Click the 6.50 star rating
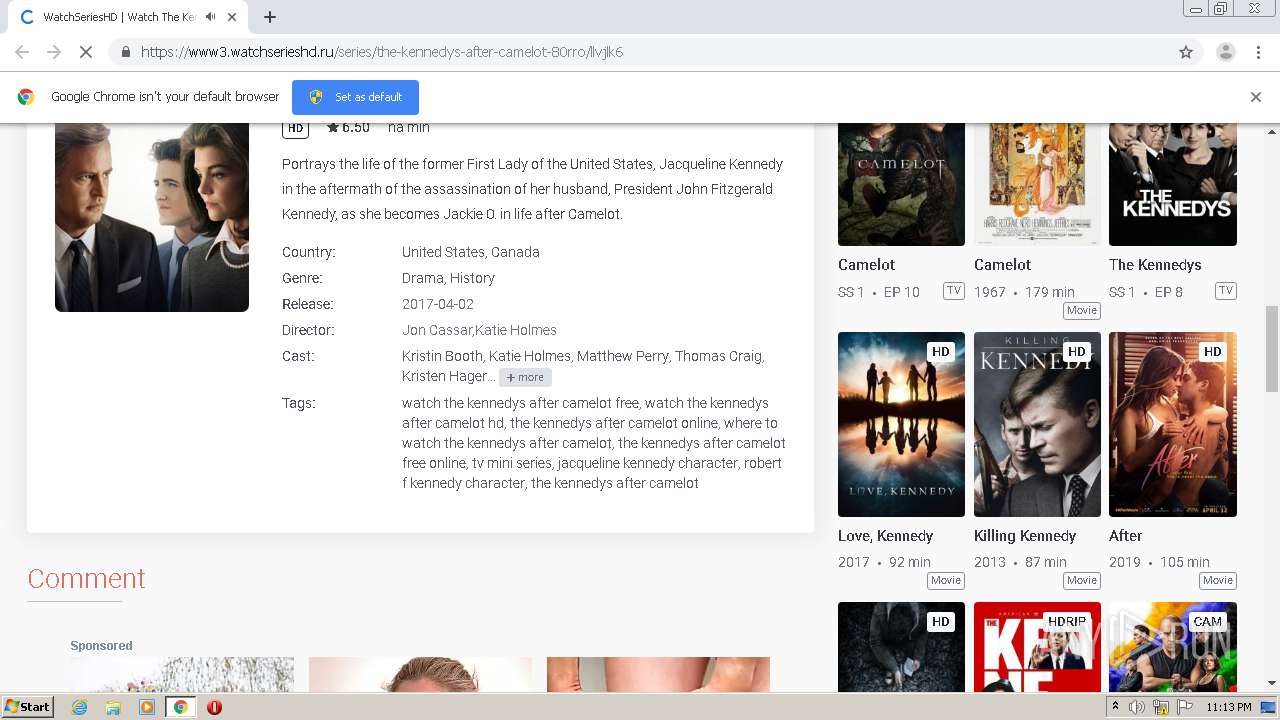1280x720 pixels. click(348, 127)
